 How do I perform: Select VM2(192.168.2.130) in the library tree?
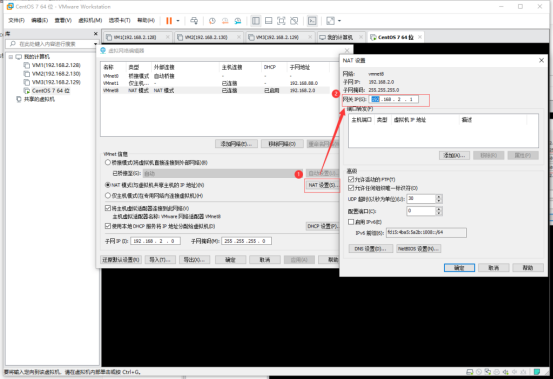[x=56, y=74]
